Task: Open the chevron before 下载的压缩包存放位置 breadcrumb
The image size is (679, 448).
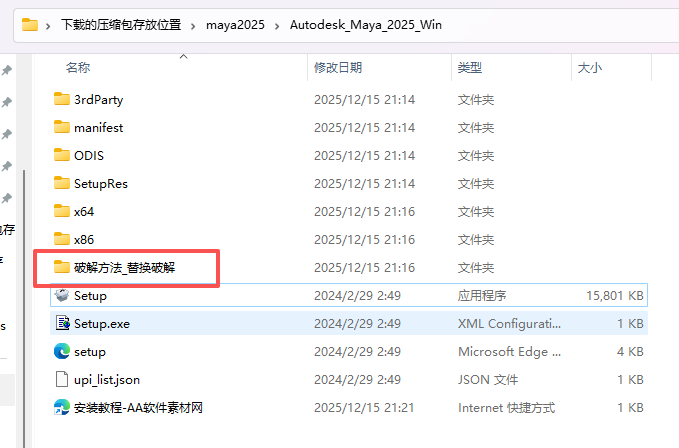Action: click(x=50, y=24)
